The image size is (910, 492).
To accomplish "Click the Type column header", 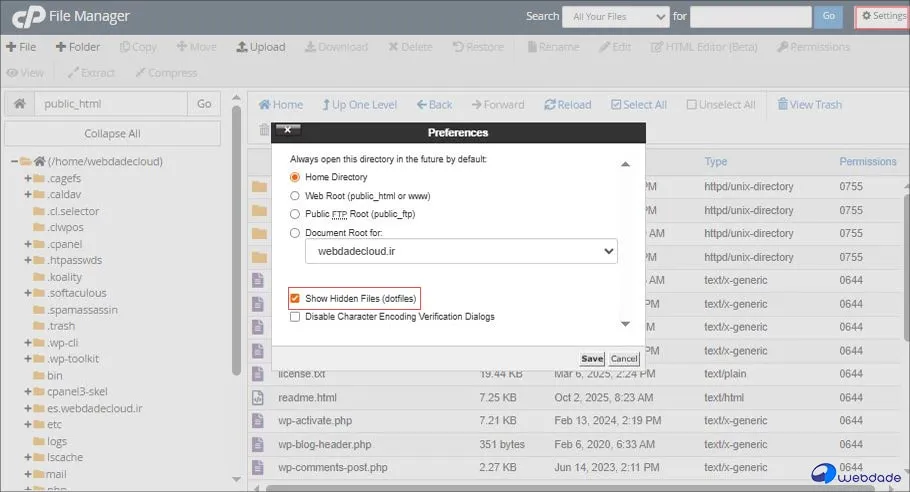I will pyautogui.click(x=716, y=162).
